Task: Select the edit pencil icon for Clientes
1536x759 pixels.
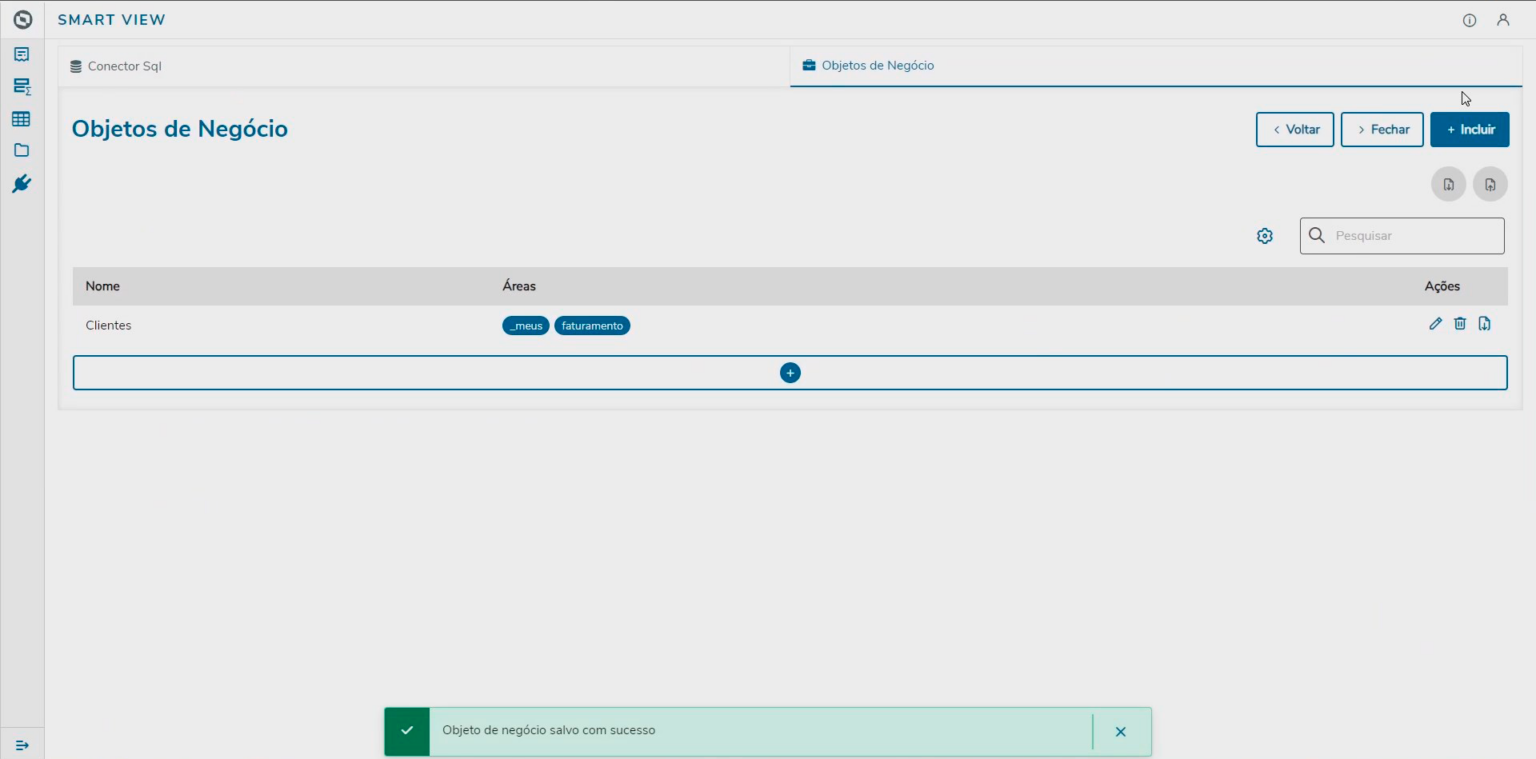Action: pyautogui.click(x=1435, y=324)
